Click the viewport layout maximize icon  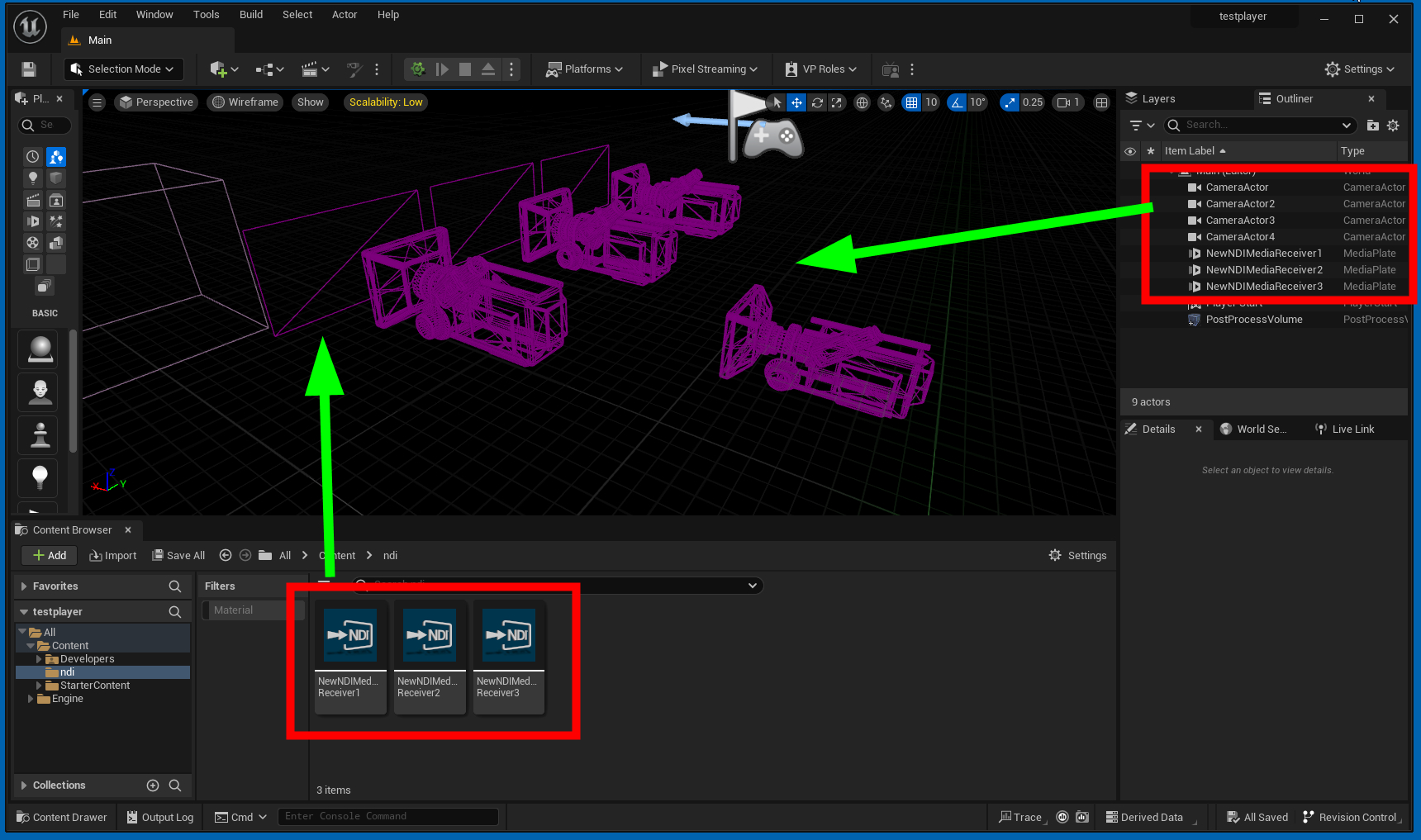click(1101, 102)
